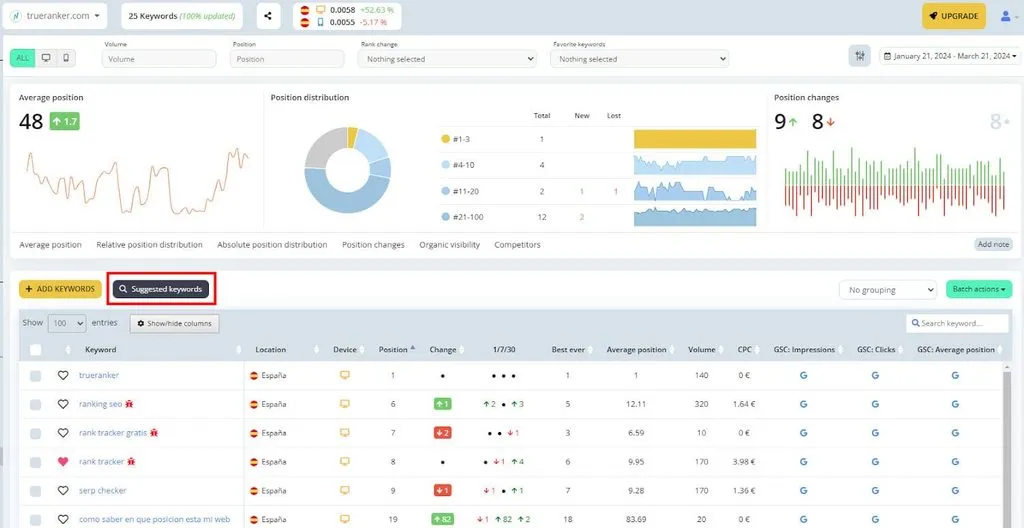Click the desktop device icon in trueranker row
The image size is (1024, 528).
click(345, 375)
